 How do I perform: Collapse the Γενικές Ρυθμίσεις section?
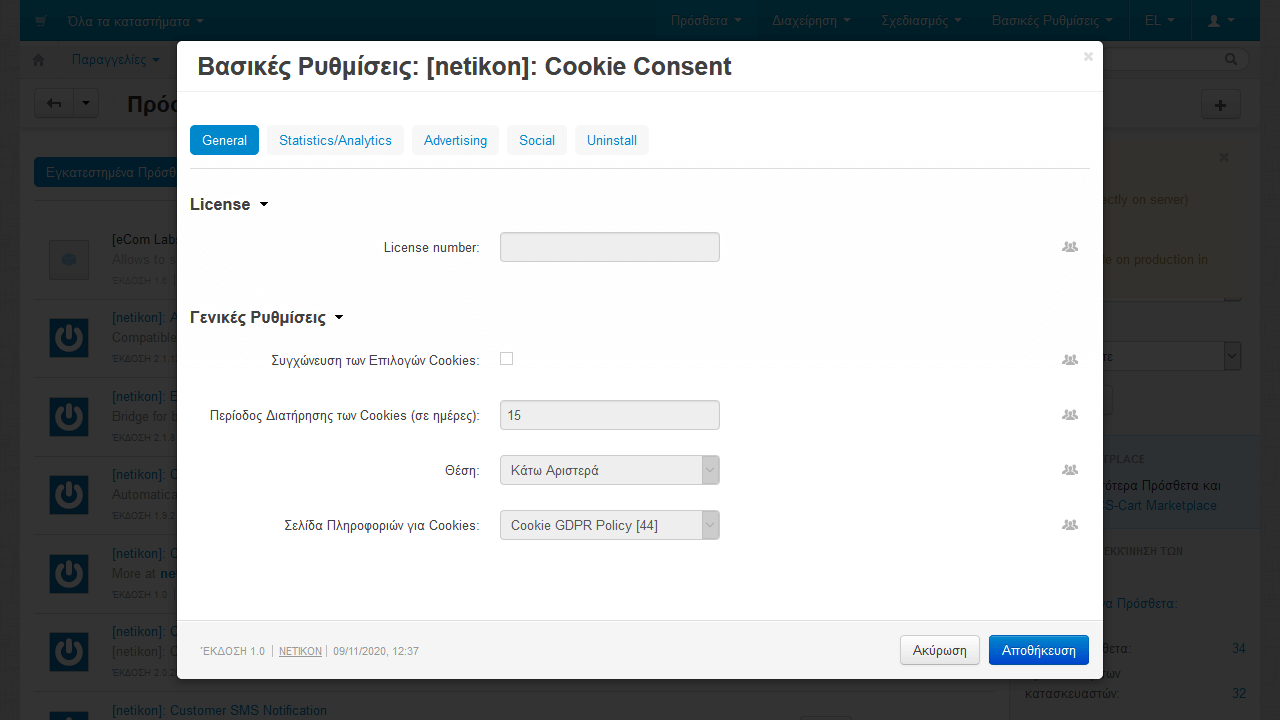(267, 318)
